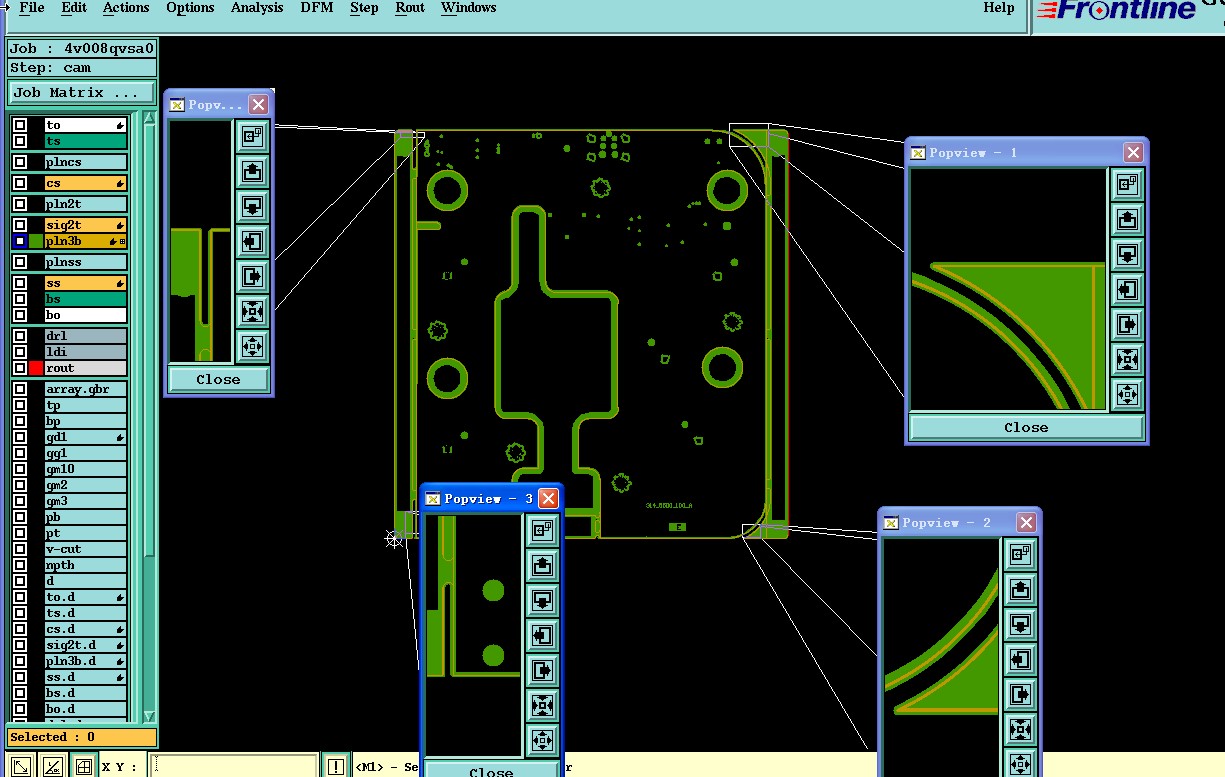
Task: Click top window-swap icon in Popview - 3
Action: point(542,530)
